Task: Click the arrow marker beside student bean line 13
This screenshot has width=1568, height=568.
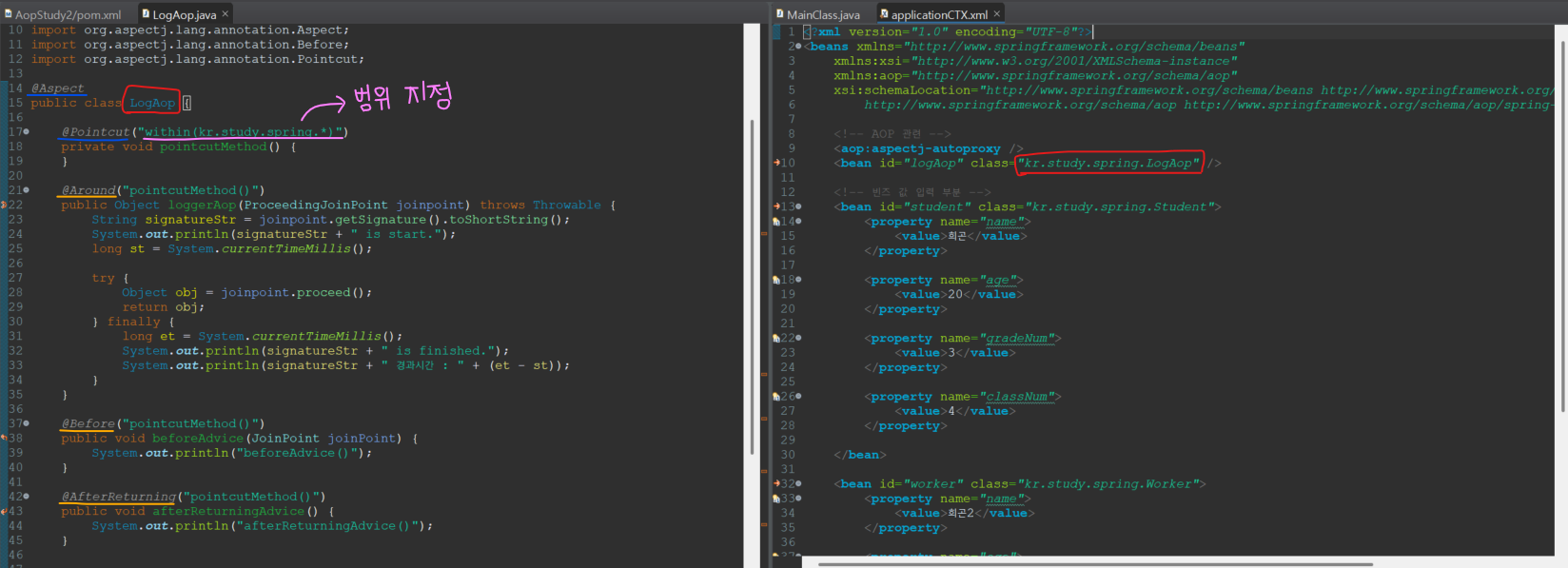Action: coord(777,206)
